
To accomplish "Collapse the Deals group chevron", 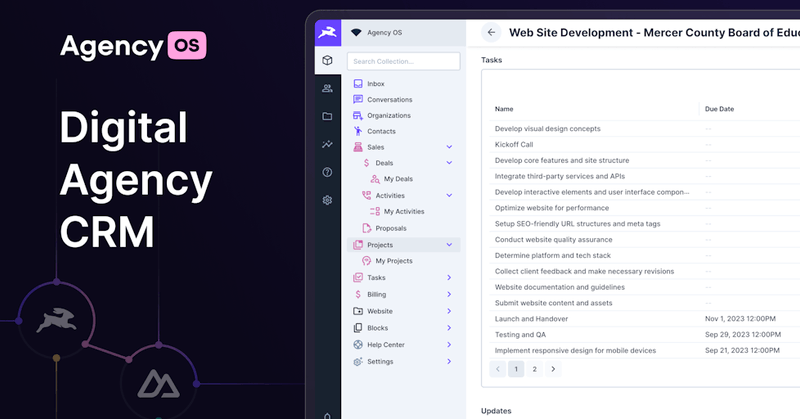I will point(449,163).
